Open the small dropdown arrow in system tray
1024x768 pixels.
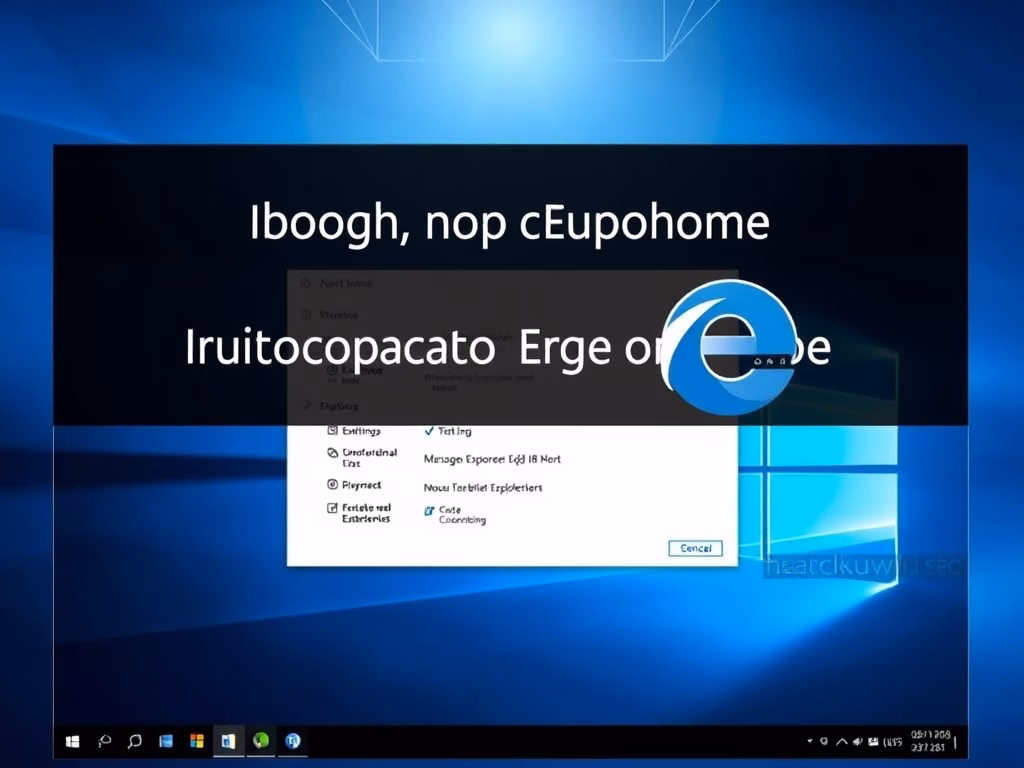click(x=809, y=742)
